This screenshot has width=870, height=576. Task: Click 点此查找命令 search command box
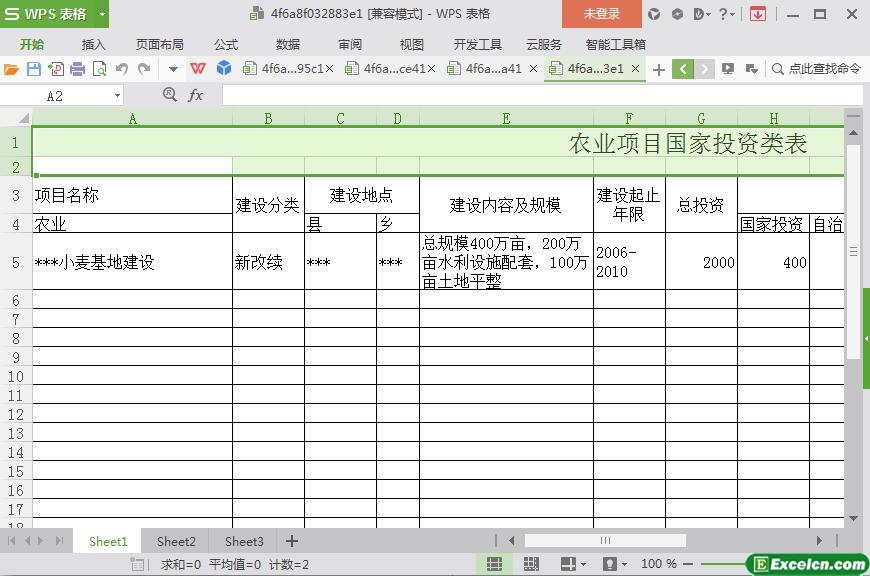(816, 69)
